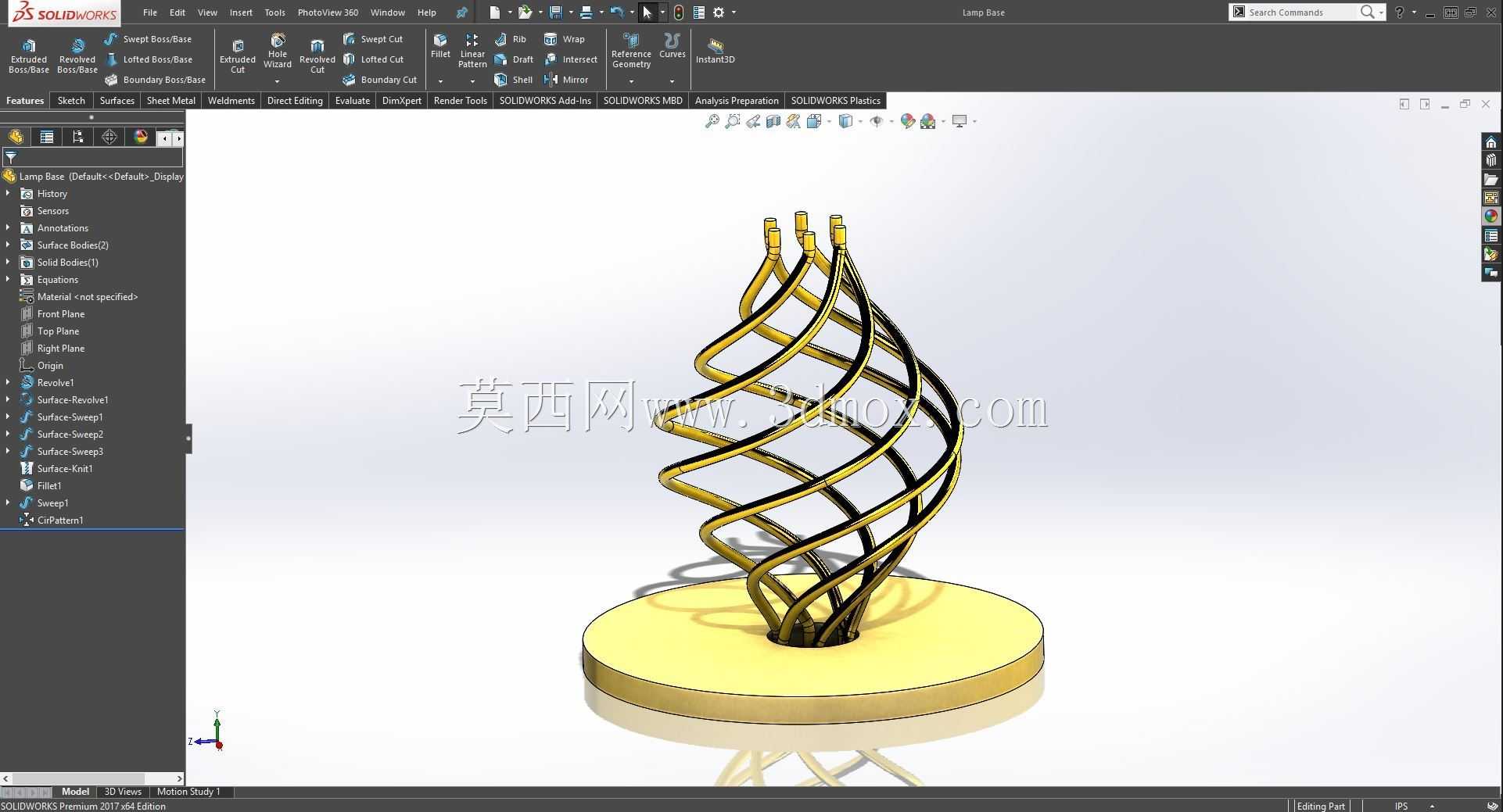Expand the Annotations folder

click(x=8, y=227)
